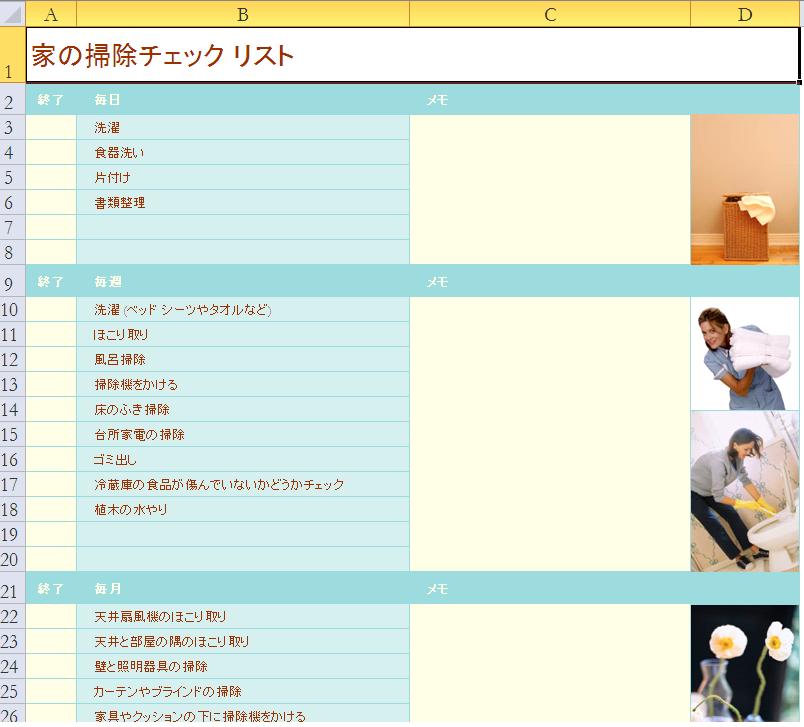Select the 毎週 section header cell

[x=243, y=282]
